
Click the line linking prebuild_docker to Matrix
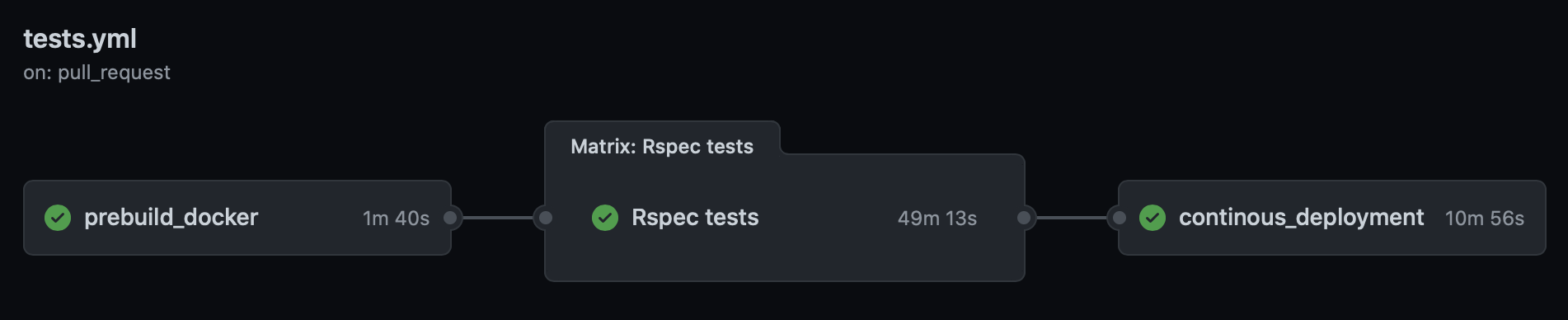pyautogui.click(x=497, y=218)
